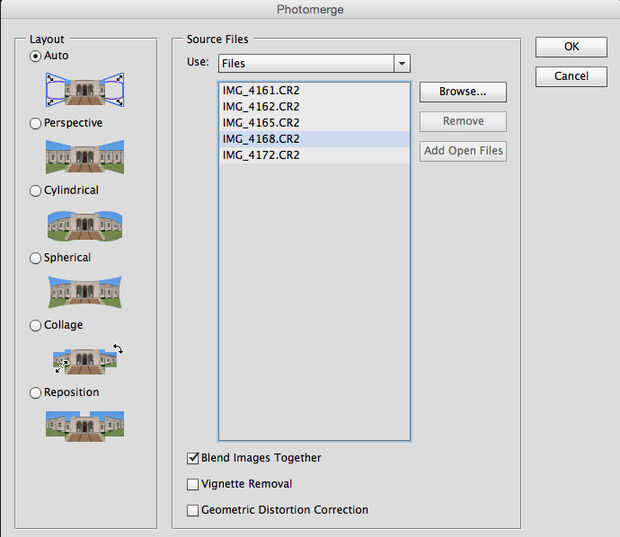Click the Reposition layout preview icon
Screen dimensions: 620x537
coord(84,424)
